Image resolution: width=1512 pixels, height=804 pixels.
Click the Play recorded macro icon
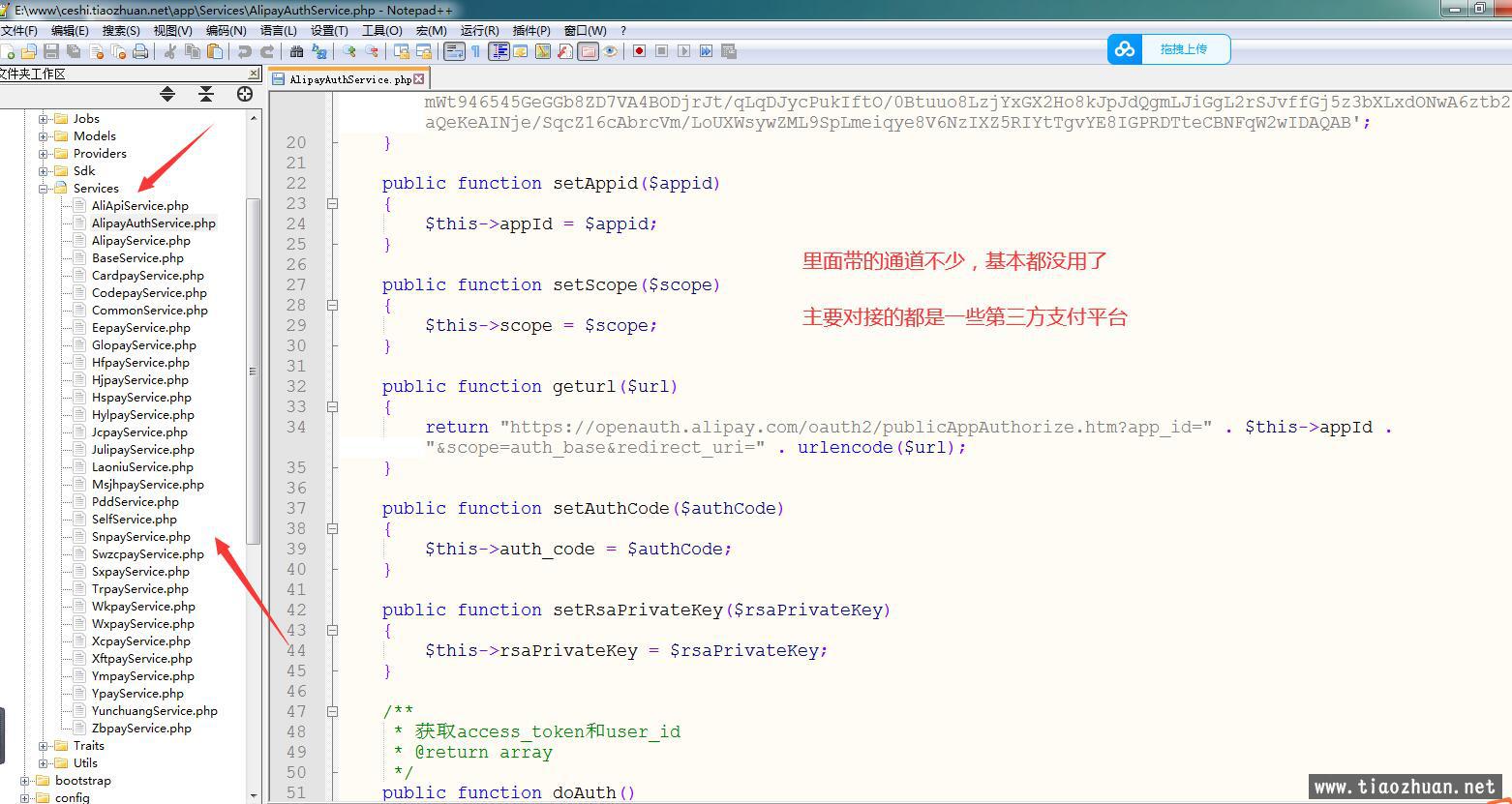tap(684, 51)
